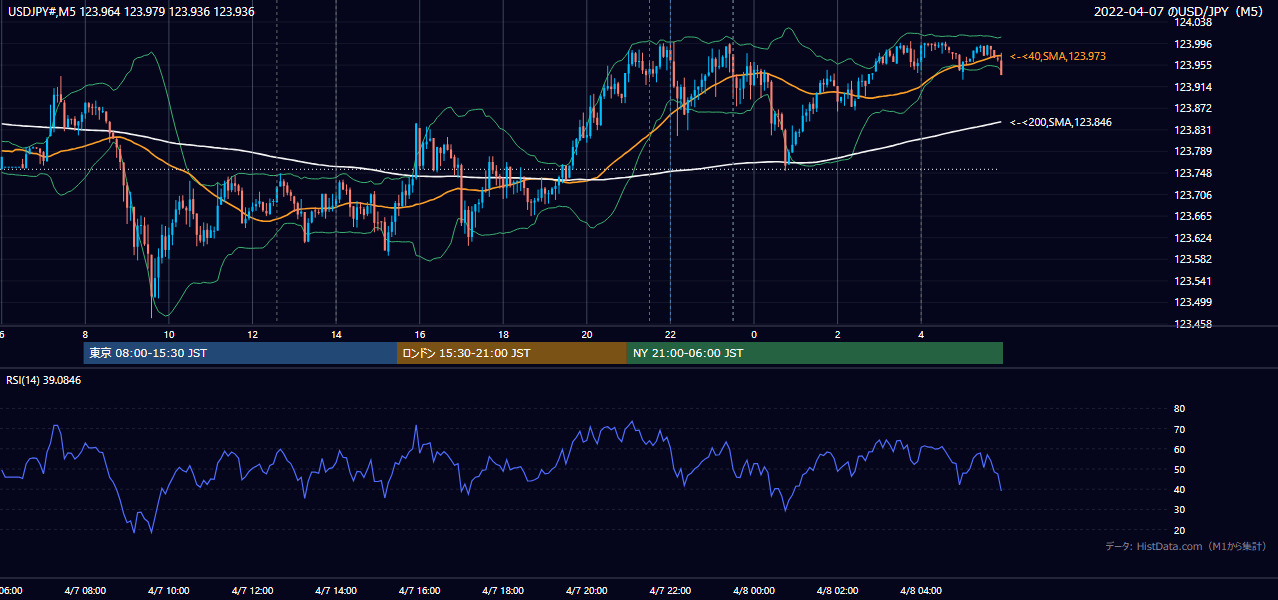Click bottom time label 4/7 08:00
The width and height of the screenshot is (1278, 600).
coord(85,591)
